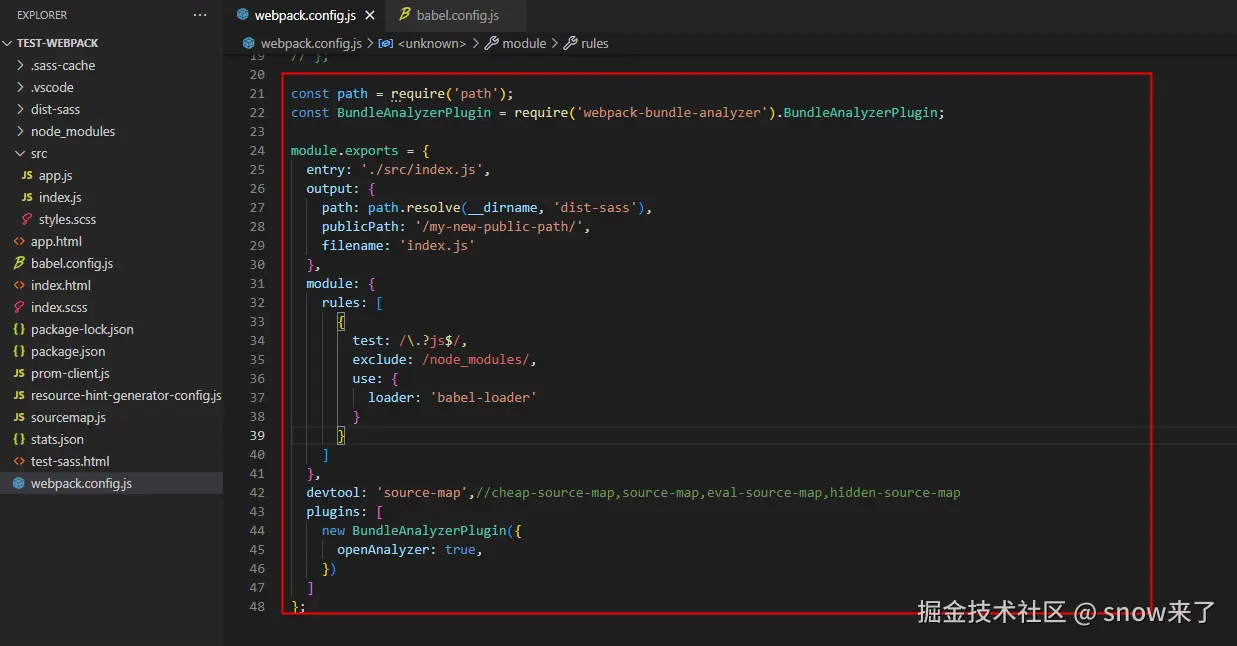Image resolution: width=1237 pixels, height=646 pixels.
Task: Collapse the TEST-WEBPACK root folder
Action: click(9, 43)
